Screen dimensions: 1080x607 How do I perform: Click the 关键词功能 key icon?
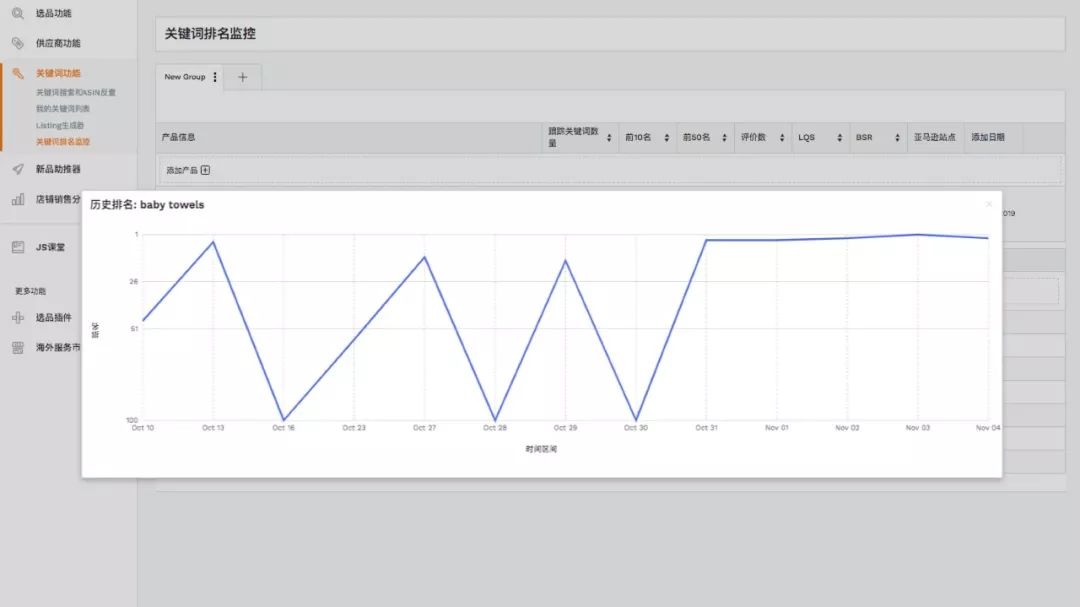(17, 73)
